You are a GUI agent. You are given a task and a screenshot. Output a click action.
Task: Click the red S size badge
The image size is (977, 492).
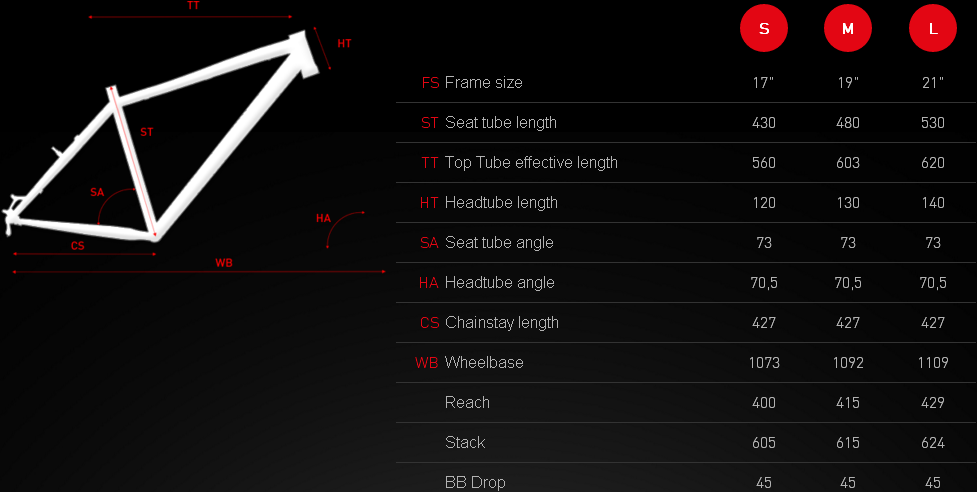click(764, 29)
